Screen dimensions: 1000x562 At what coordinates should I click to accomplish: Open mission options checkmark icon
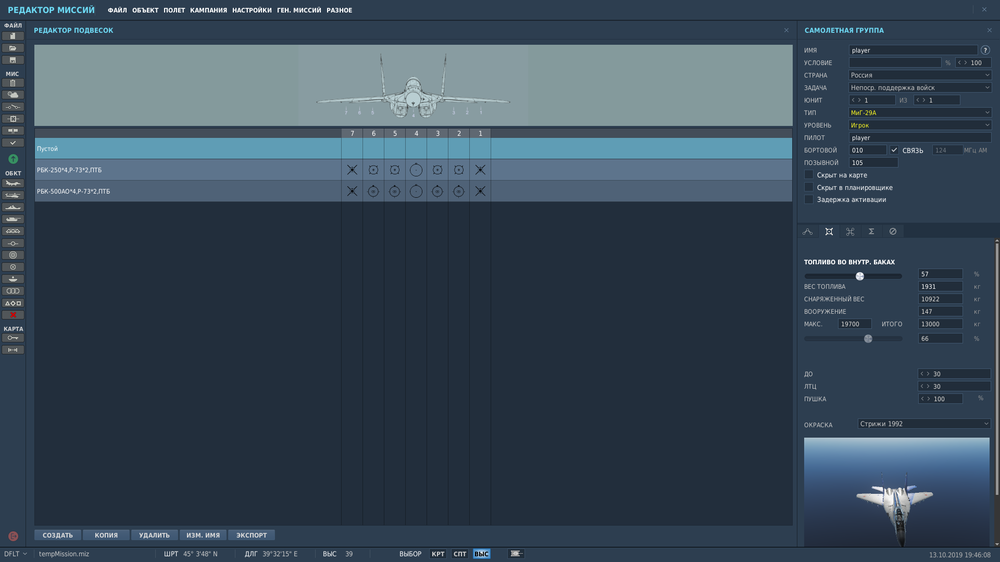pos(13,143)
